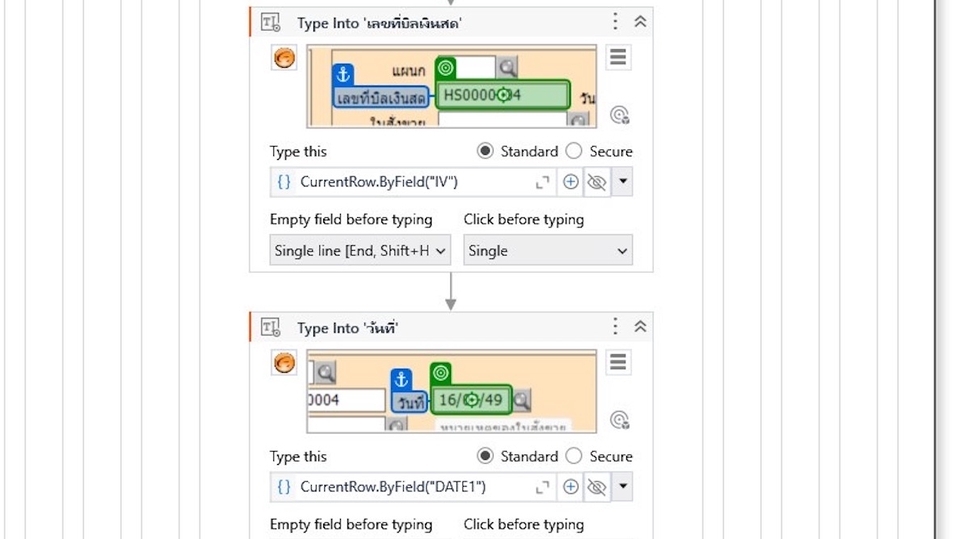Collapse the Type Into 'เลขที่บิลเงินสด' activity
The height and width of the screenshot is (539, 960).
(x=640, y=22)
